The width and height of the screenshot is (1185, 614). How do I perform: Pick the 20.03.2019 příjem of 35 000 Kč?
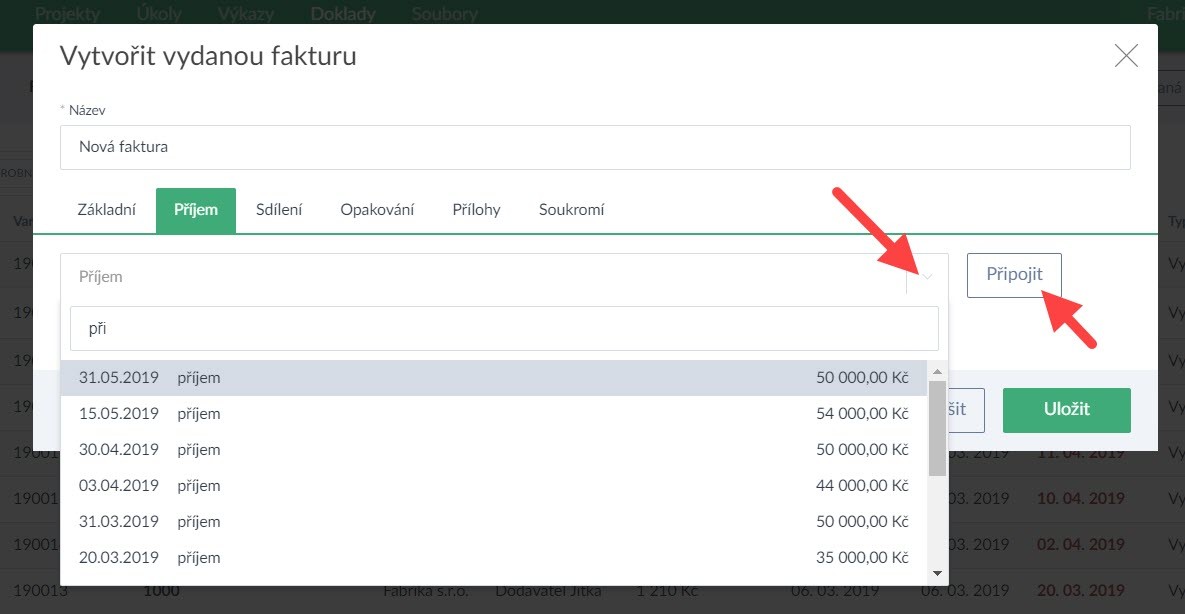[493, 558]
